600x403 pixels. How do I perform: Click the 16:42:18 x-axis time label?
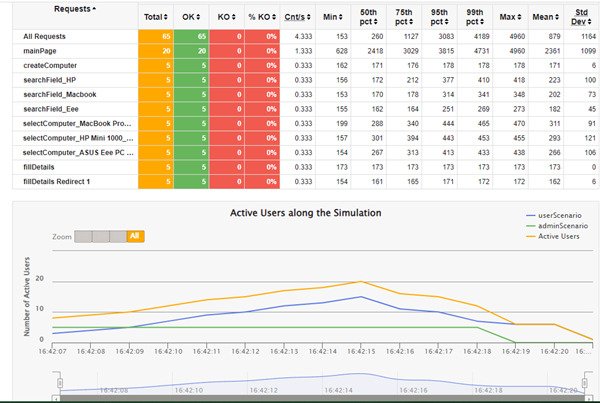coord(477,351)
